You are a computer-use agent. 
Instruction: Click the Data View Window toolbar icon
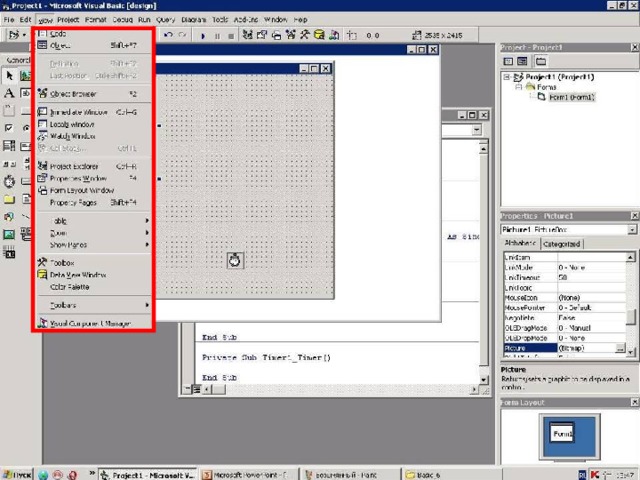pos(319,35)
